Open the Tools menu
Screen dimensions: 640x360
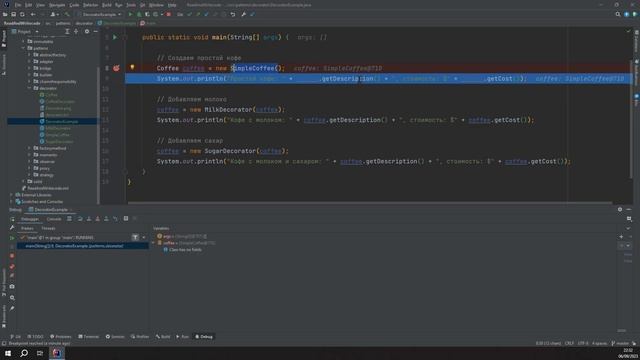[131, 5]
